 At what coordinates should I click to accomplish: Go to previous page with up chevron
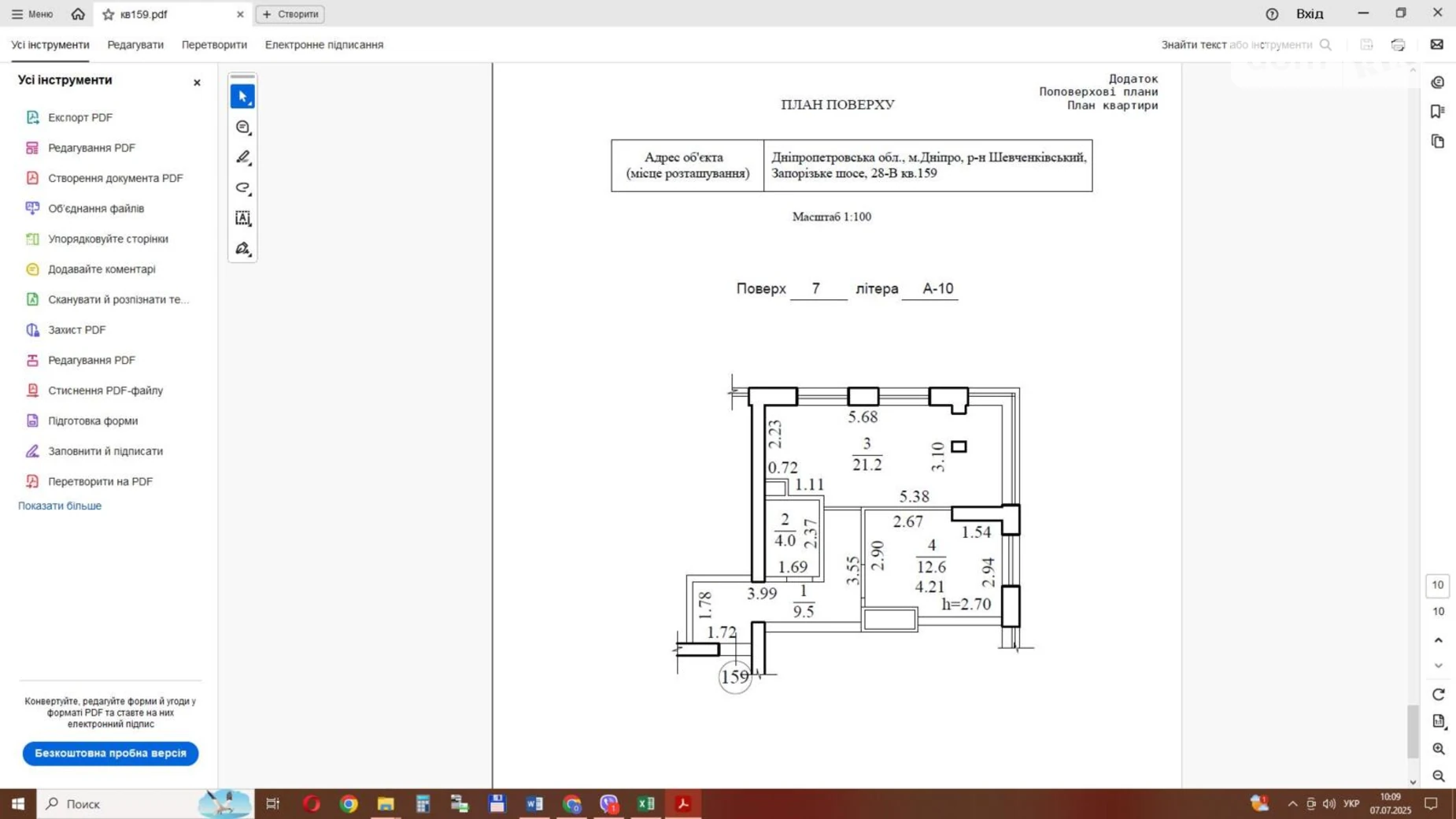1438,640
